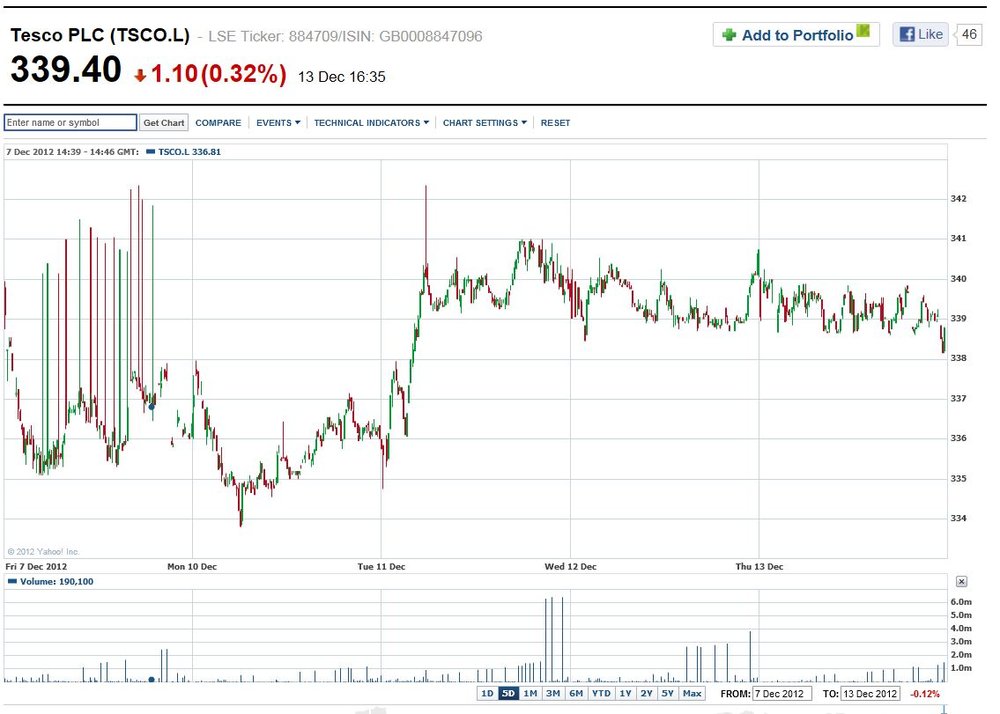Click the 342 price axis label

(959, 199)
